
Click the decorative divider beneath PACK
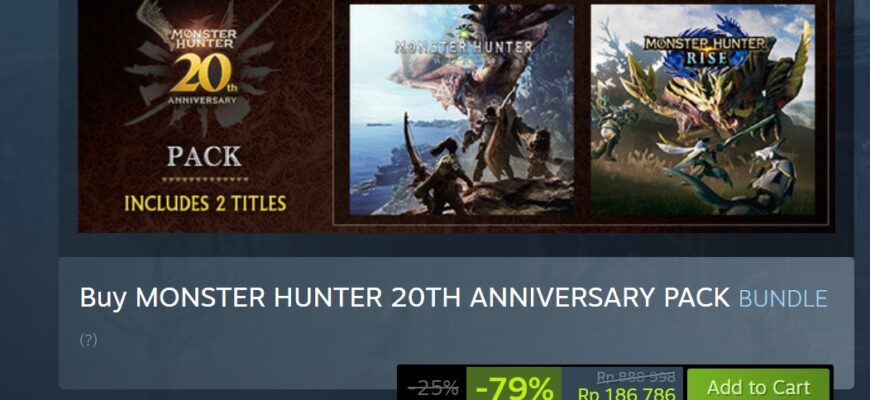[205, 180]
